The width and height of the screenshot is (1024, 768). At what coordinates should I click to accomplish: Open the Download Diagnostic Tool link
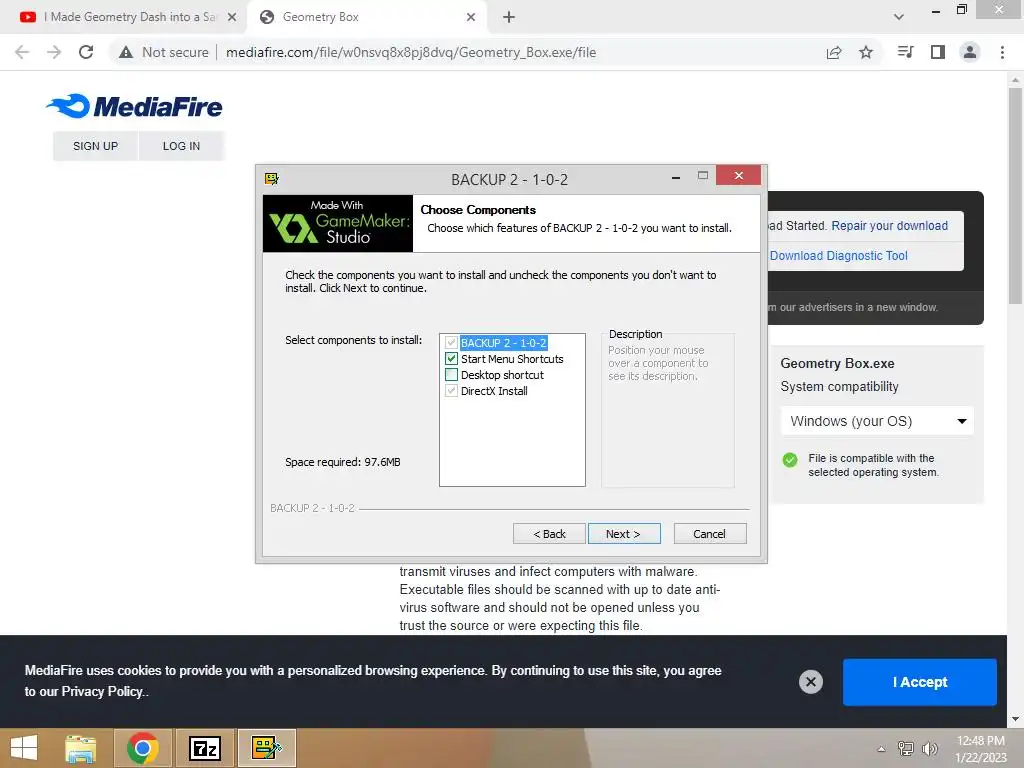[x=839, y=255]
